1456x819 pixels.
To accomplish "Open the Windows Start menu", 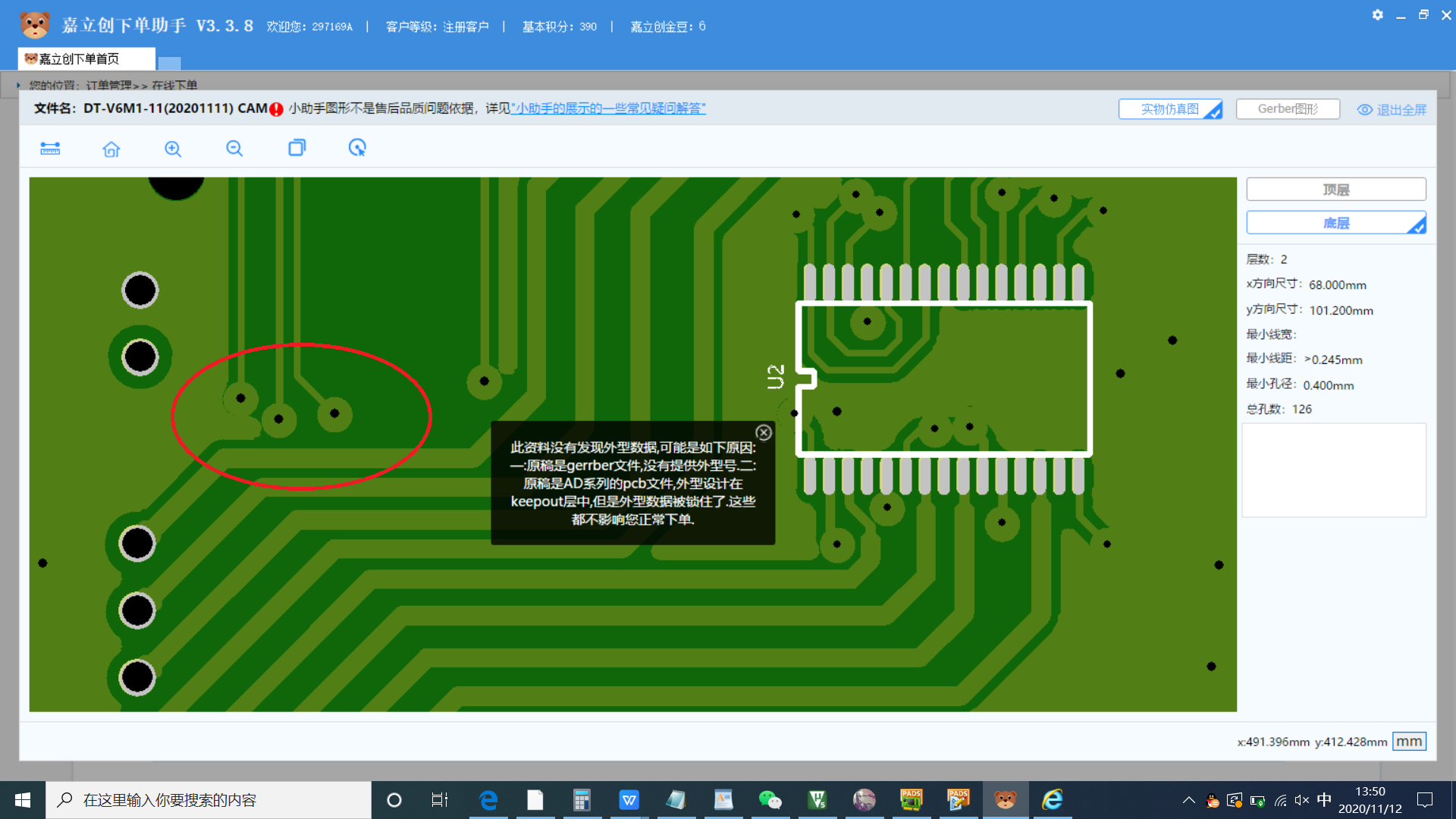I will (23, 800).
